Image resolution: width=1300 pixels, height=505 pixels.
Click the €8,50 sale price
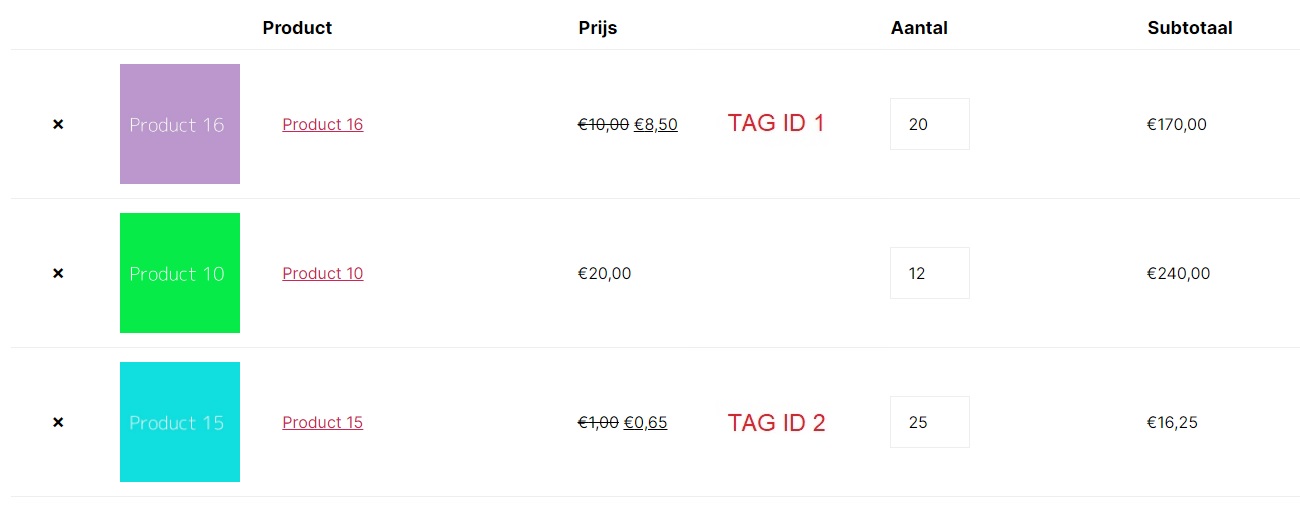click(x=656, y=124)
